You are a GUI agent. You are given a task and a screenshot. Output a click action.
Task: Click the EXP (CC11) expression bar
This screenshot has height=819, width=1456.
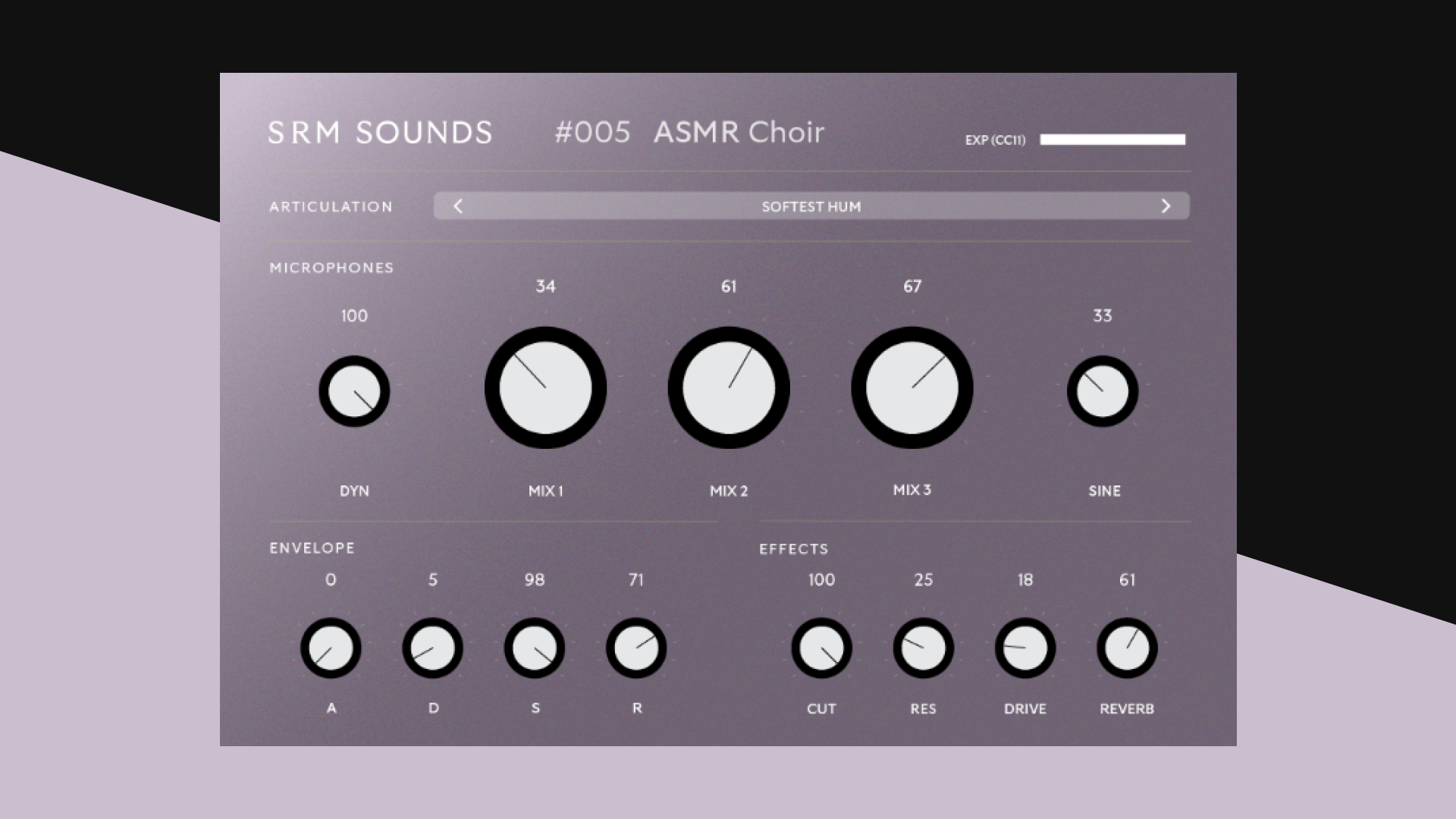point(1112,140)
